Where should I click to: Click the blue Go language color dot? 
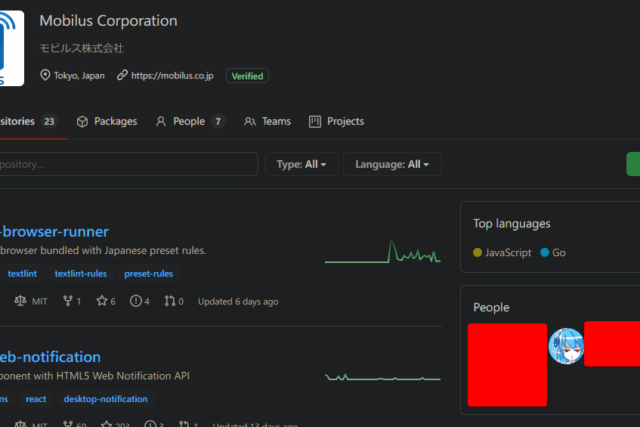pyautogui.click(x=544, y=253)
